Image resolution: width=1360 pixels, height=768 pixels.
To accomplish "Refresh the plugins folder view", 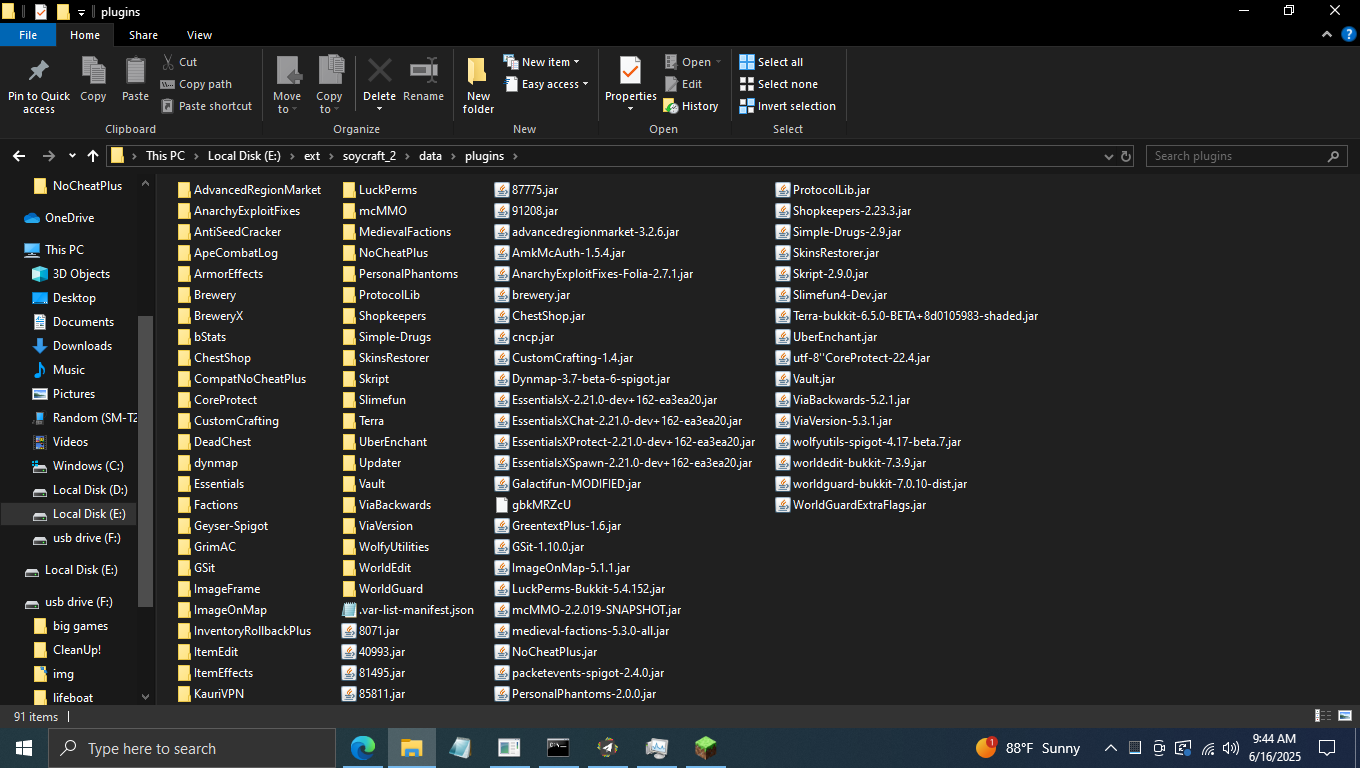I will (x=1126, y=156).
